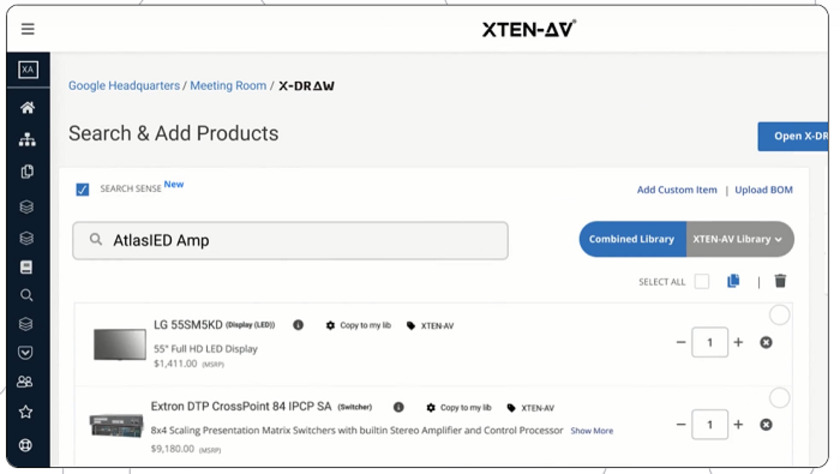Go to Home in the left sidebar
840x474 pixels.
(x=27, y=108)
